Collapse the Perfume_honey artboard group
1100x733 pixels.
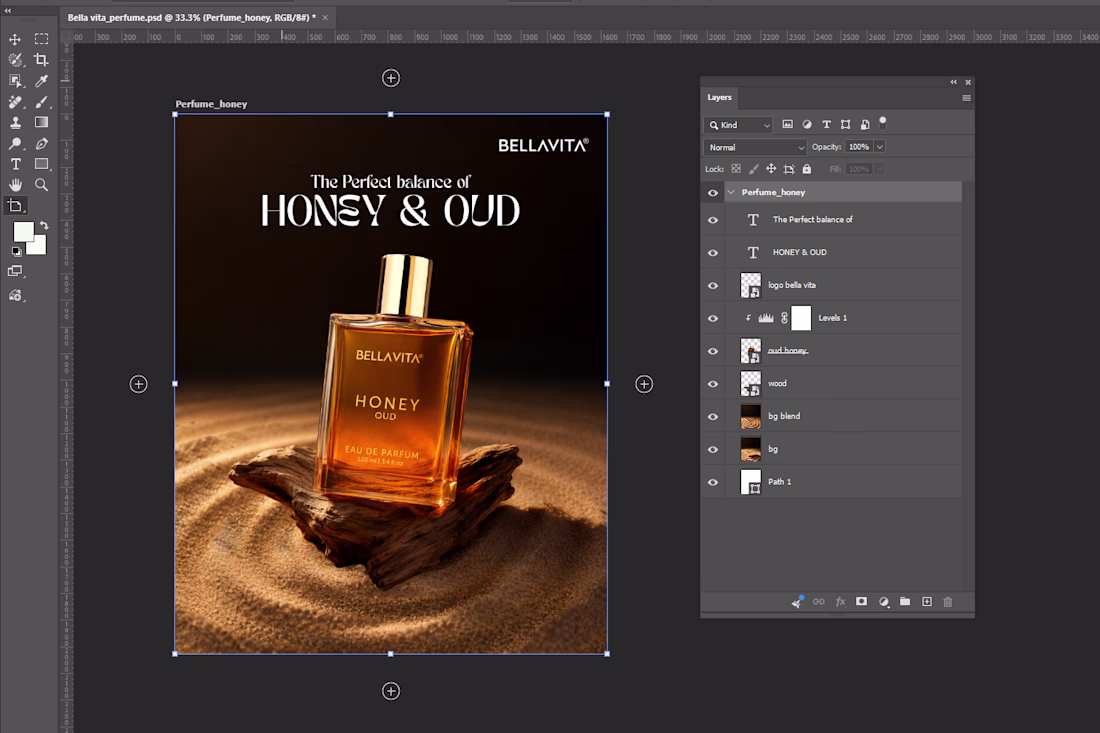731,192
